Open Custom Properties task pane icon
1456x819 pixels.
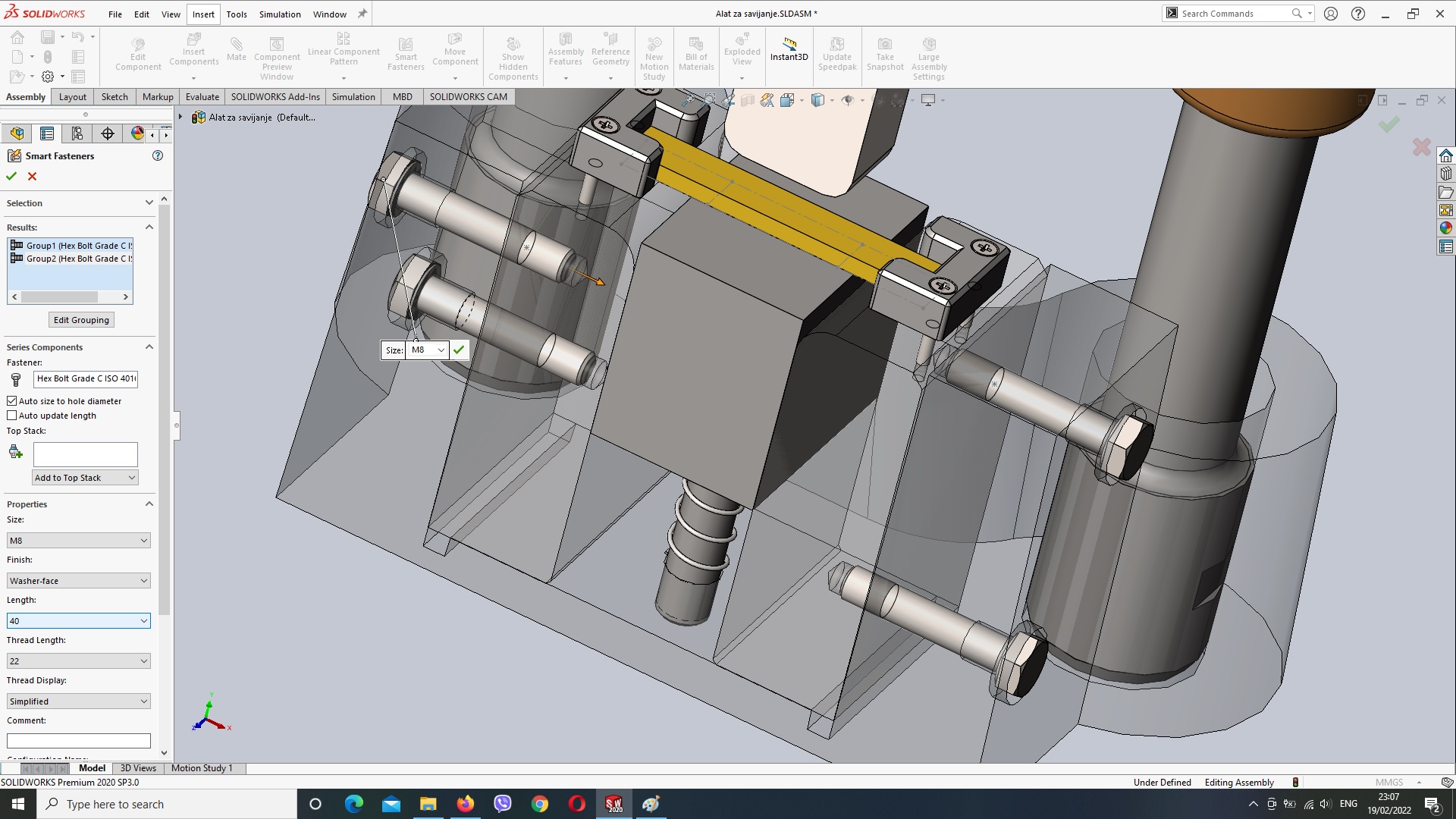click(x=1446, y=246)
